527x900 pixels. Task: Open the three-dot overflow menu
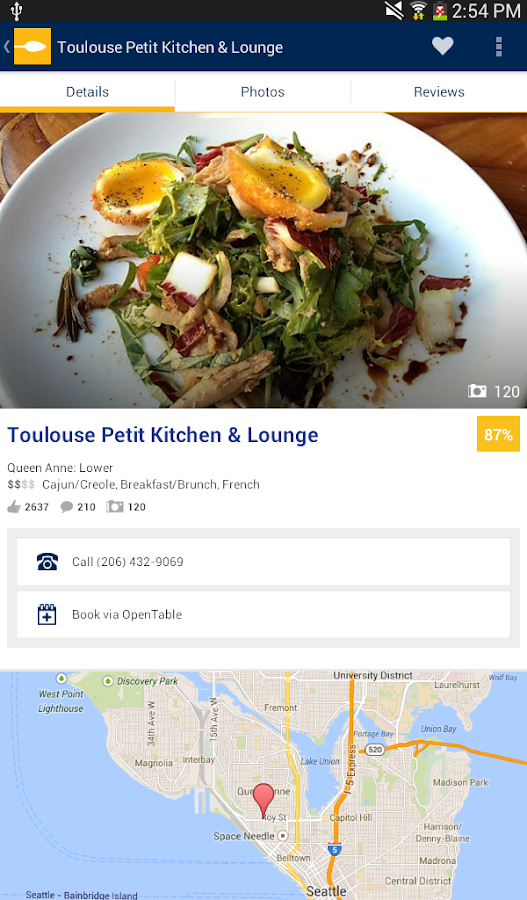click(x=498, y=46)
